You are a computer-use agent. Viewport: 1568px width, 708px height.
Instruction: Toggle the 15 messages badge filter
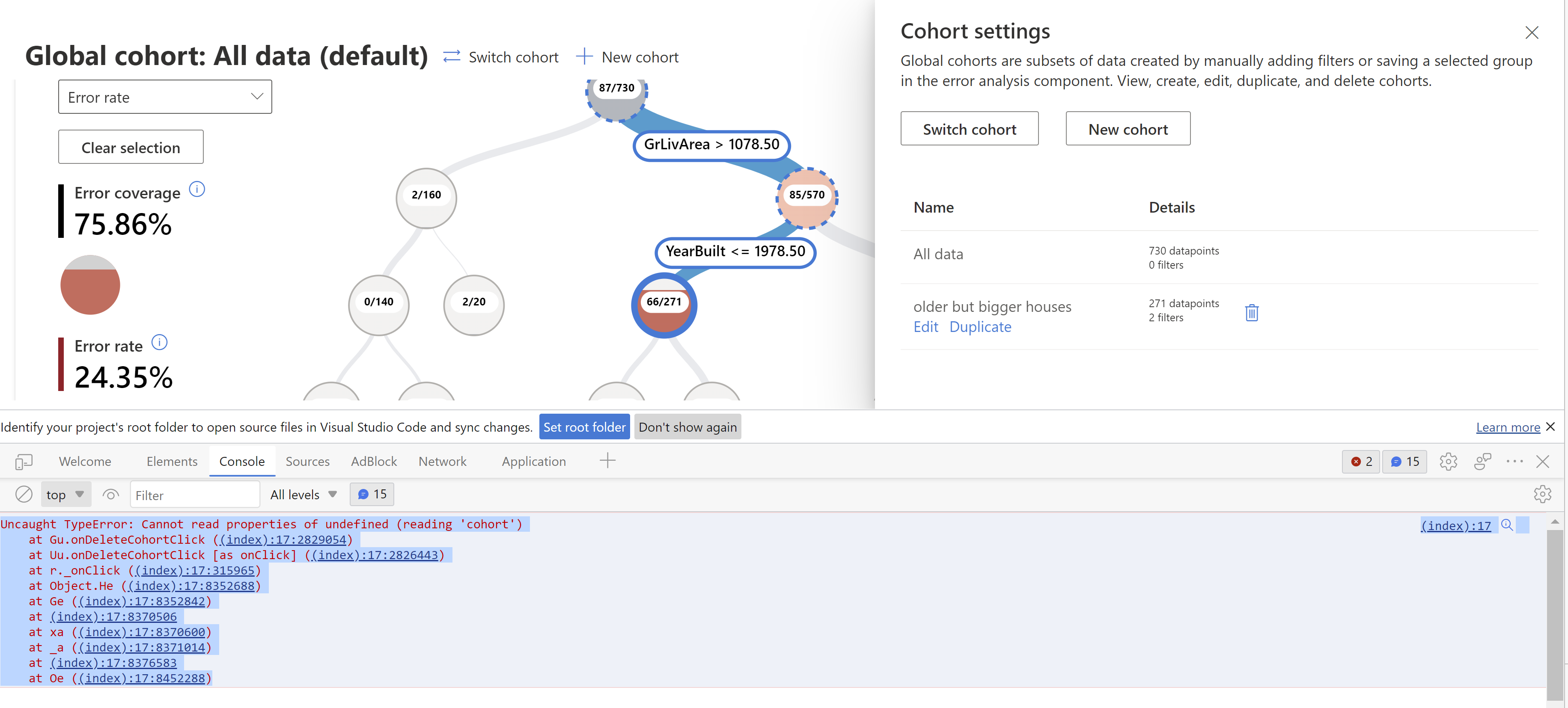click(1404, 461)
